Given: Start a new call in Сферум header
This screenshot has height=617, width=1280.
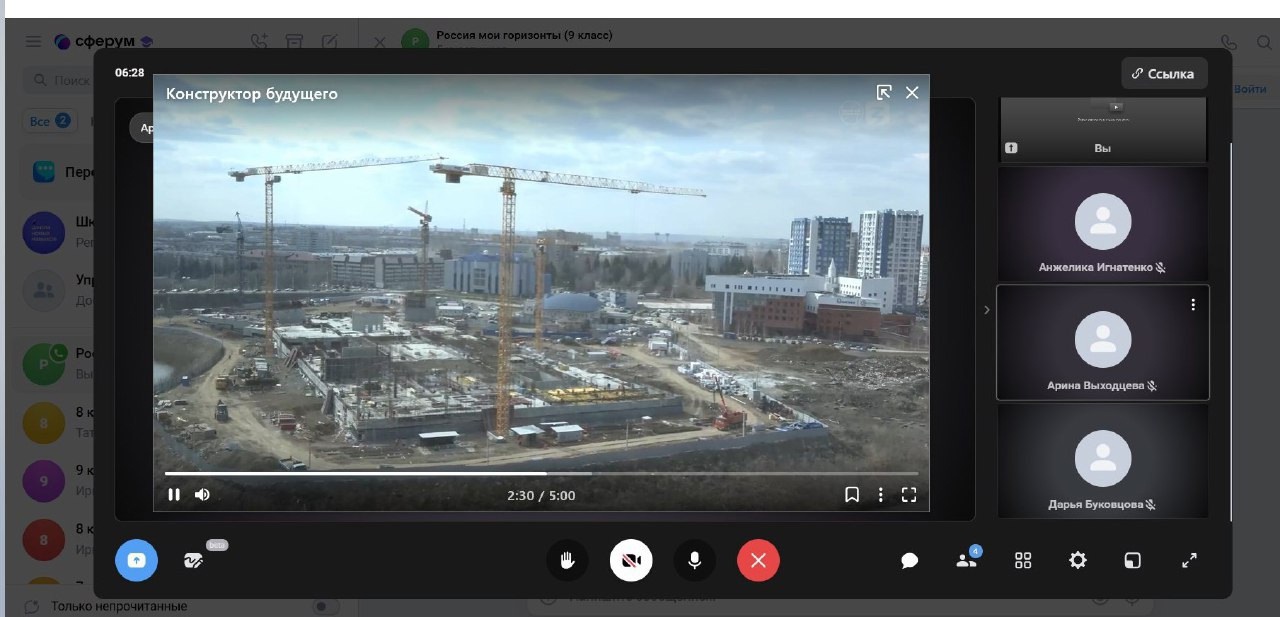Looking at the screenshot, I should [259, 41].
